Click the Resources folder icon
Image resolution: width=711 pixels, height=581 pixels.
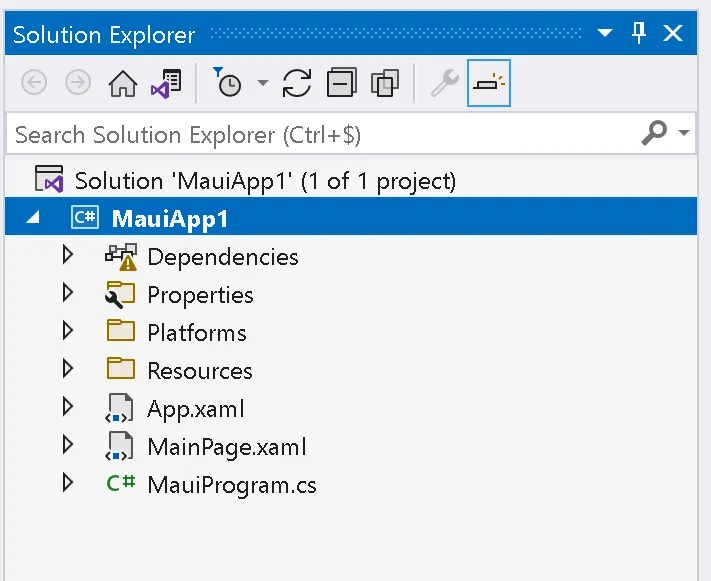point(121,368)
